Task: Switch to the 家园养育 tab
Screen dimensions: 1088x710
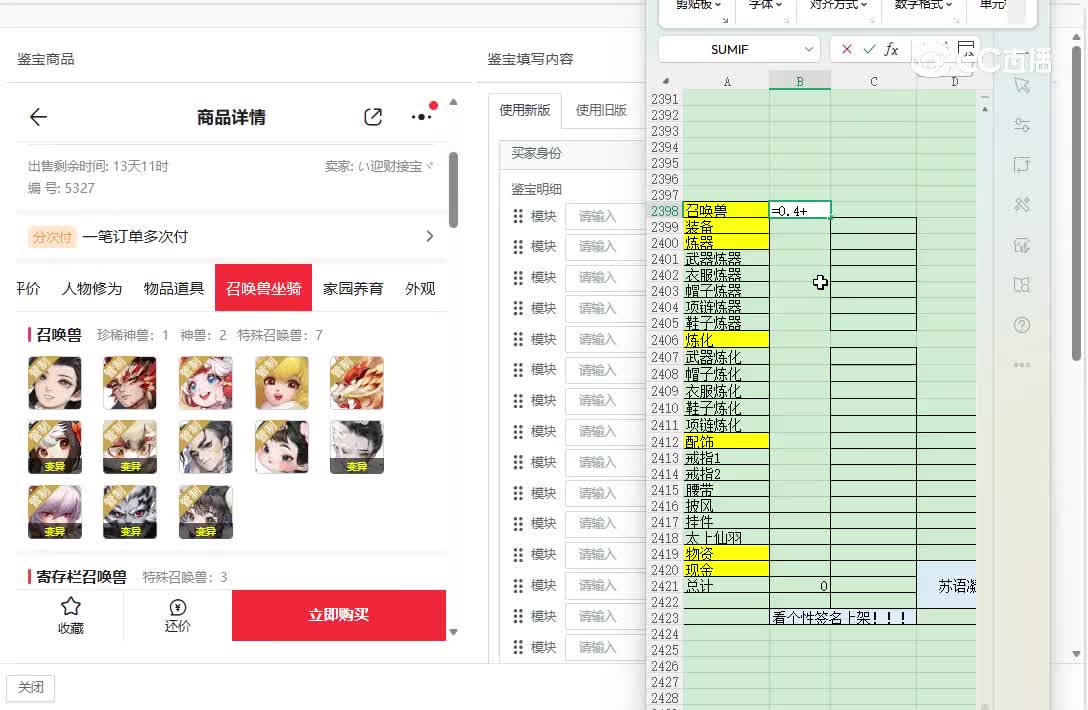Action: [353, 288]
